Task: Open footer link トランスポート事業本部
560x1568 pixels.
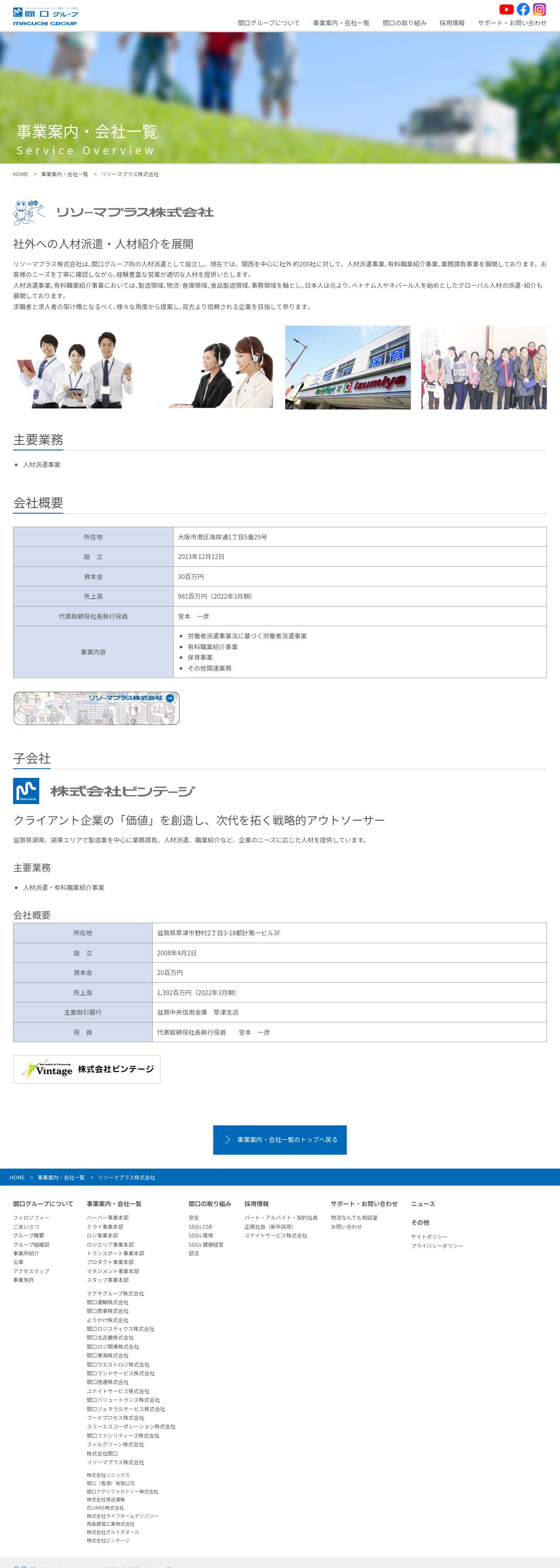Action: click(x=116, y=1253)
